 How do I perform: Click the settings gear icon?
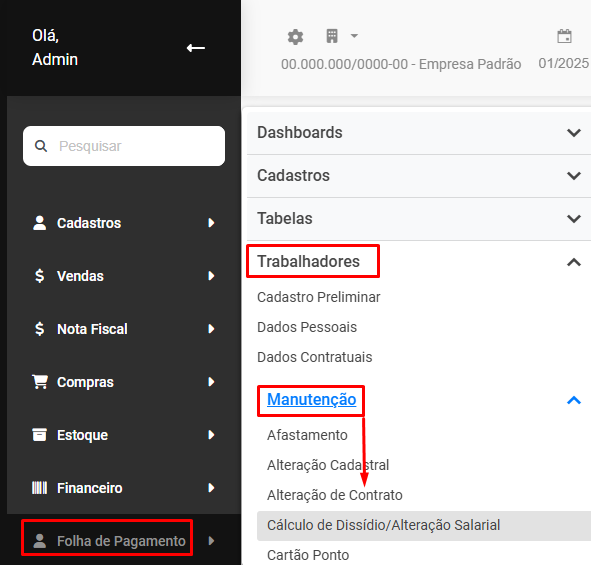click(x=295, y=37)
